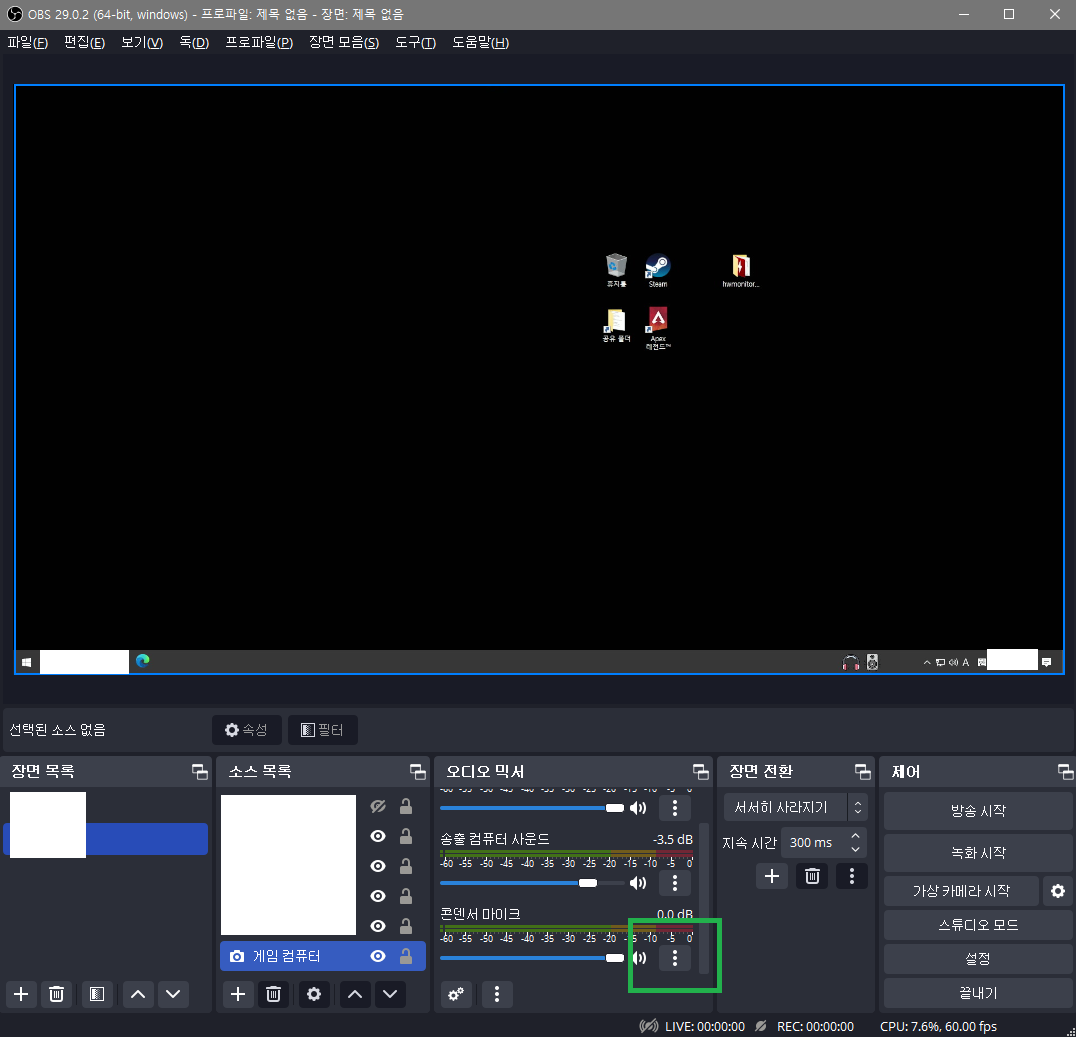1076x1037 pixels.
Task: Mute the 콘덴서 마이크 channel
Action: [x=638, y=957]
